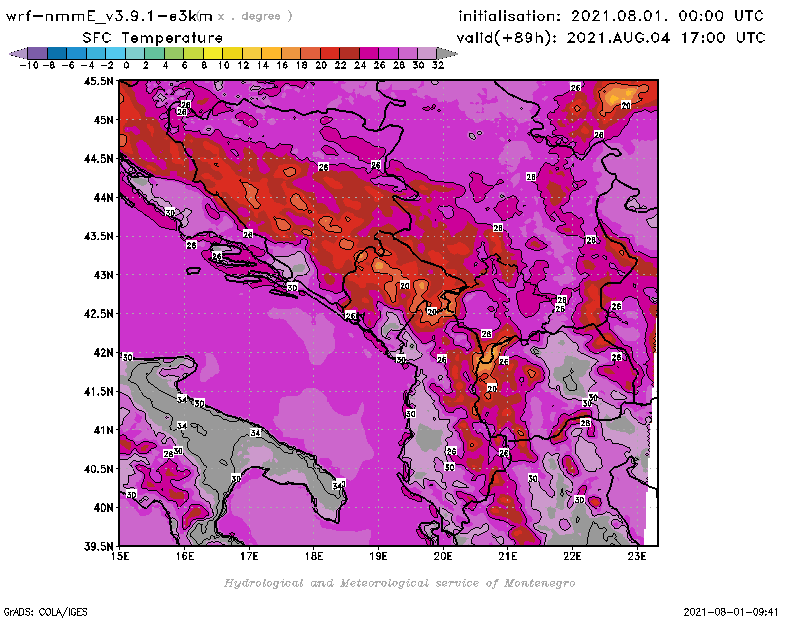Select the -2 to 0 cyan legend swatch
This screenshot has height=618, width=800.
click(x=115, y=54)
